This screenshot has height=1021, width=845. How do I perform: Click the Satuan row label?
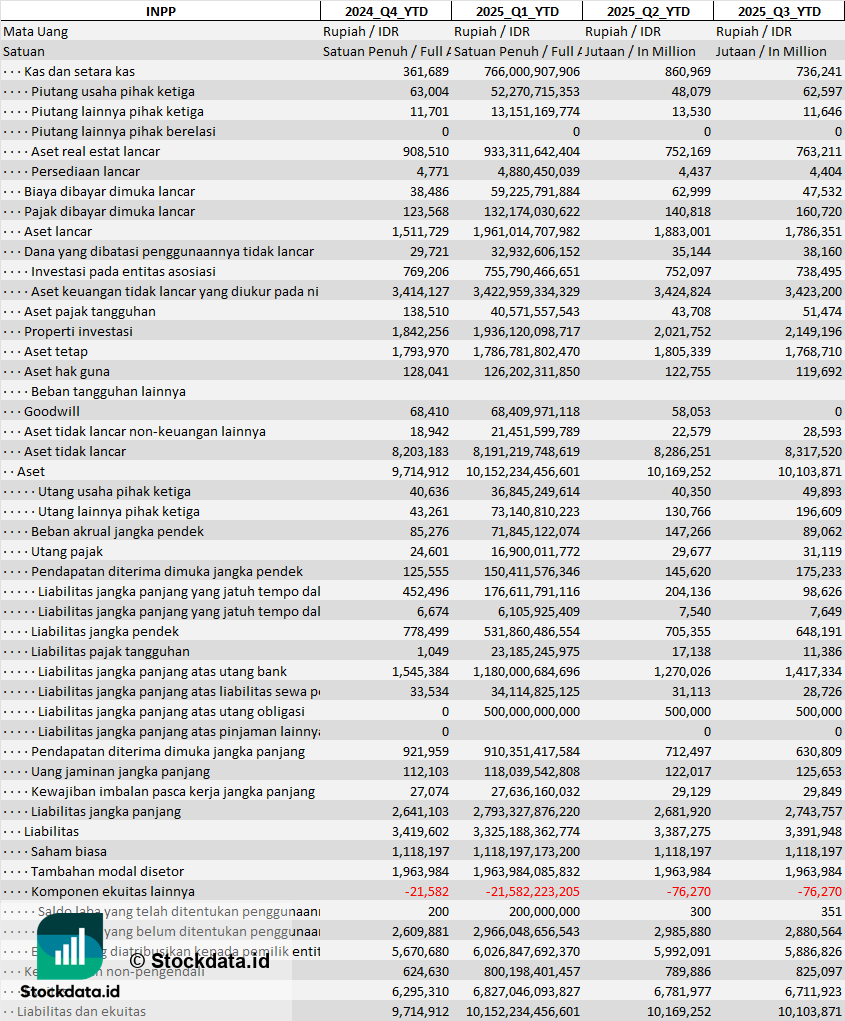(23, 51)
